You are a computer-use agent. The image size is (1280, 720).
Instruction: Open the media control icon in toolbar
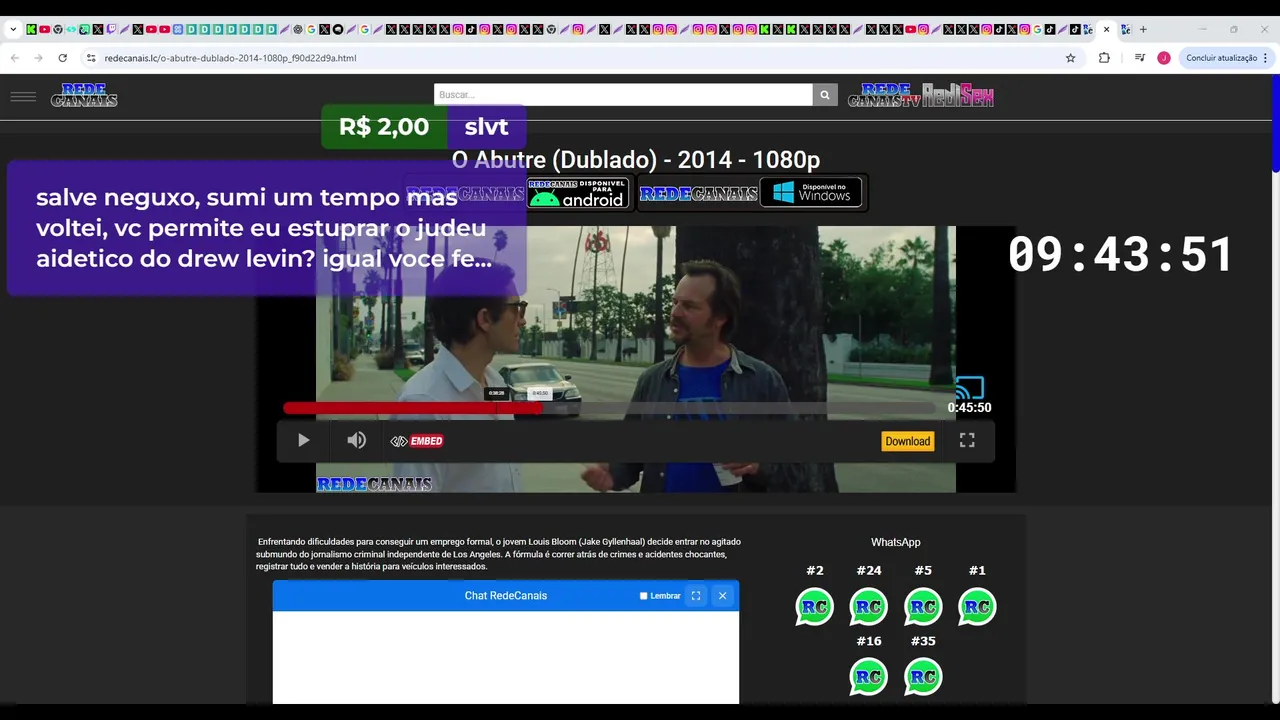(x=1140, y=58)
